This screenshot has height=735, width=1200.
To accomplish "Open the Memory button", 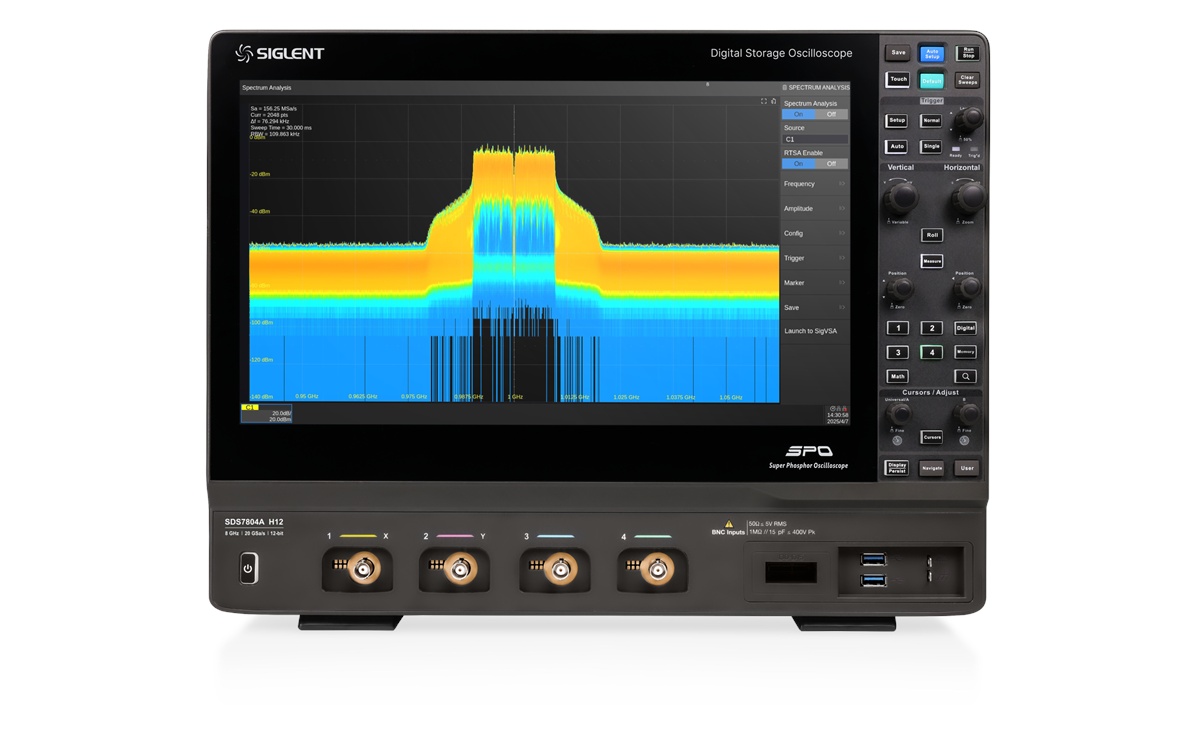I will coord(965,352).
